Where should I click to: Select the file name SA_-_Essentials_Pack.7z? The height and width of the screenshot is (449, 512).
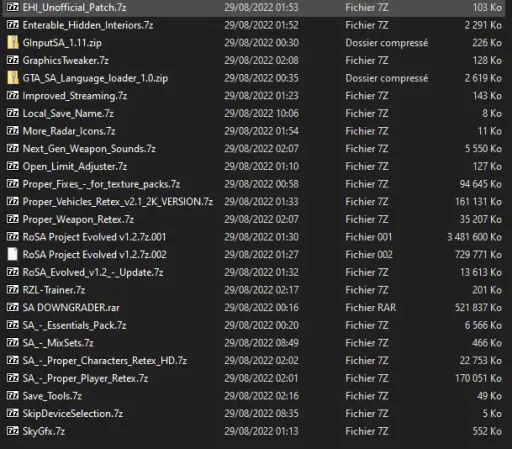74,325
